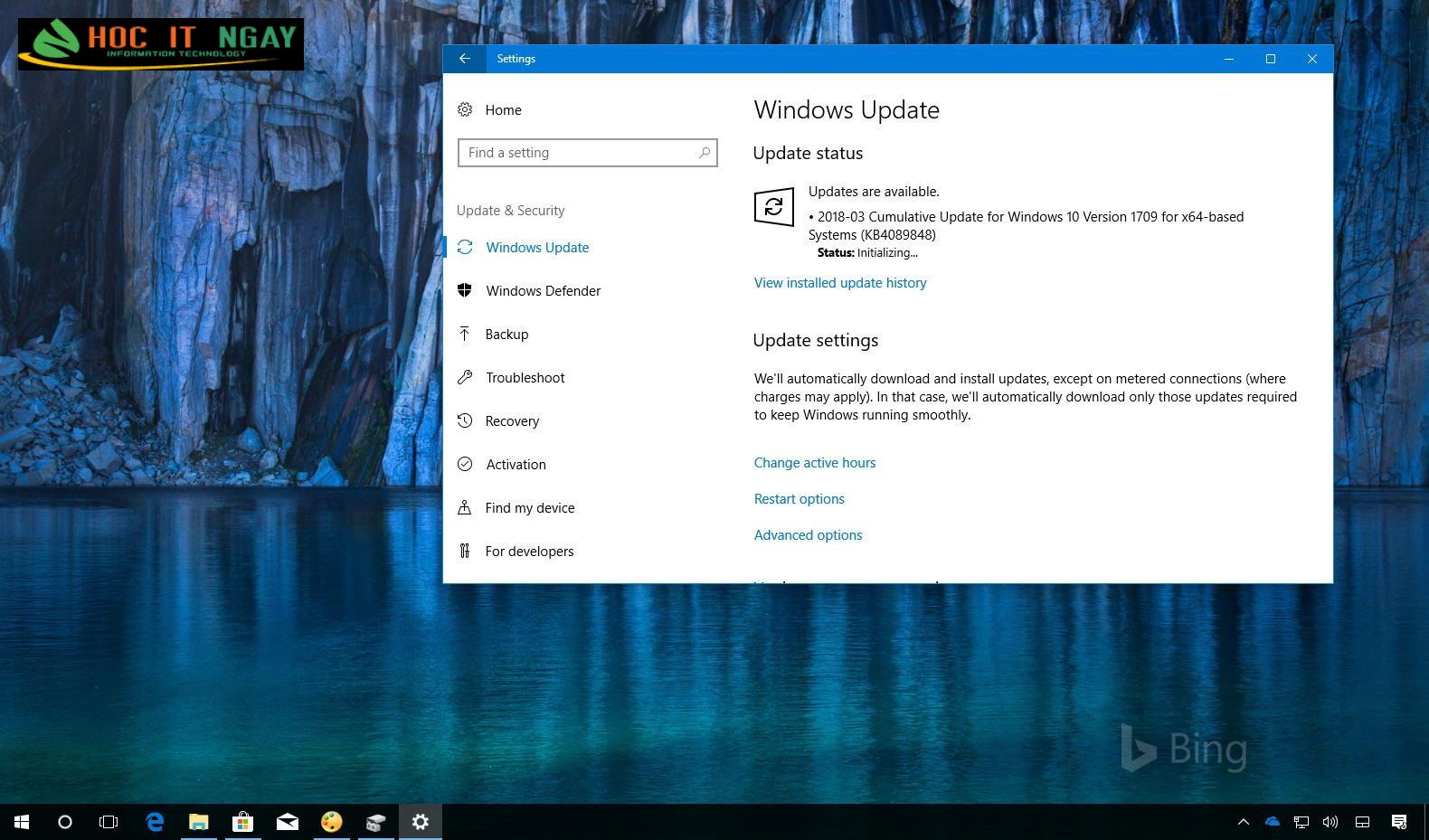This screenshot has width=1429, height=840.
Task: Click the update refresh status icon
Action: point(774,207)
